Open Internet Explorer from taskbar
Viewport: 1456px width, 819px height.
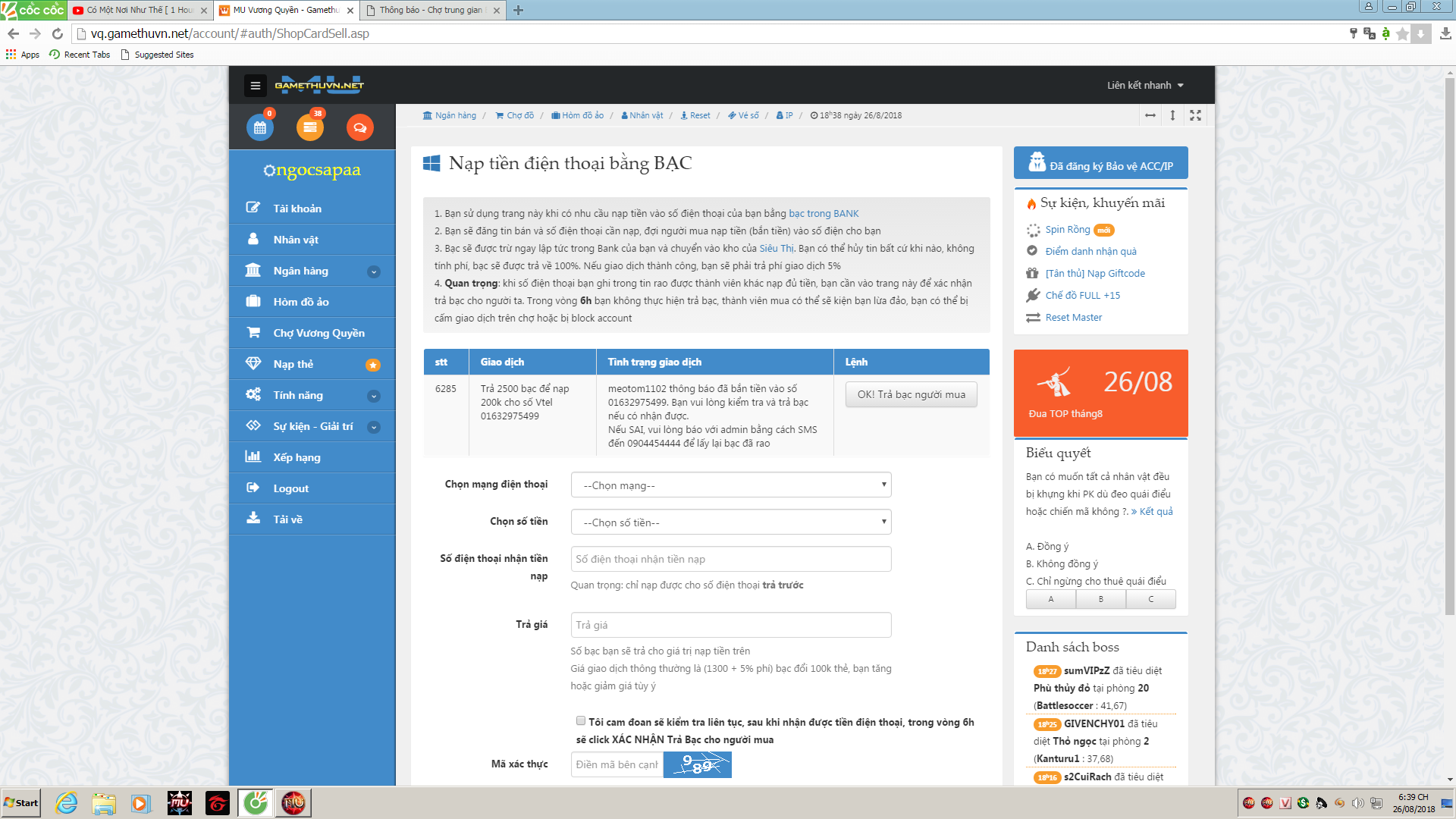click(x=66, y=803)
